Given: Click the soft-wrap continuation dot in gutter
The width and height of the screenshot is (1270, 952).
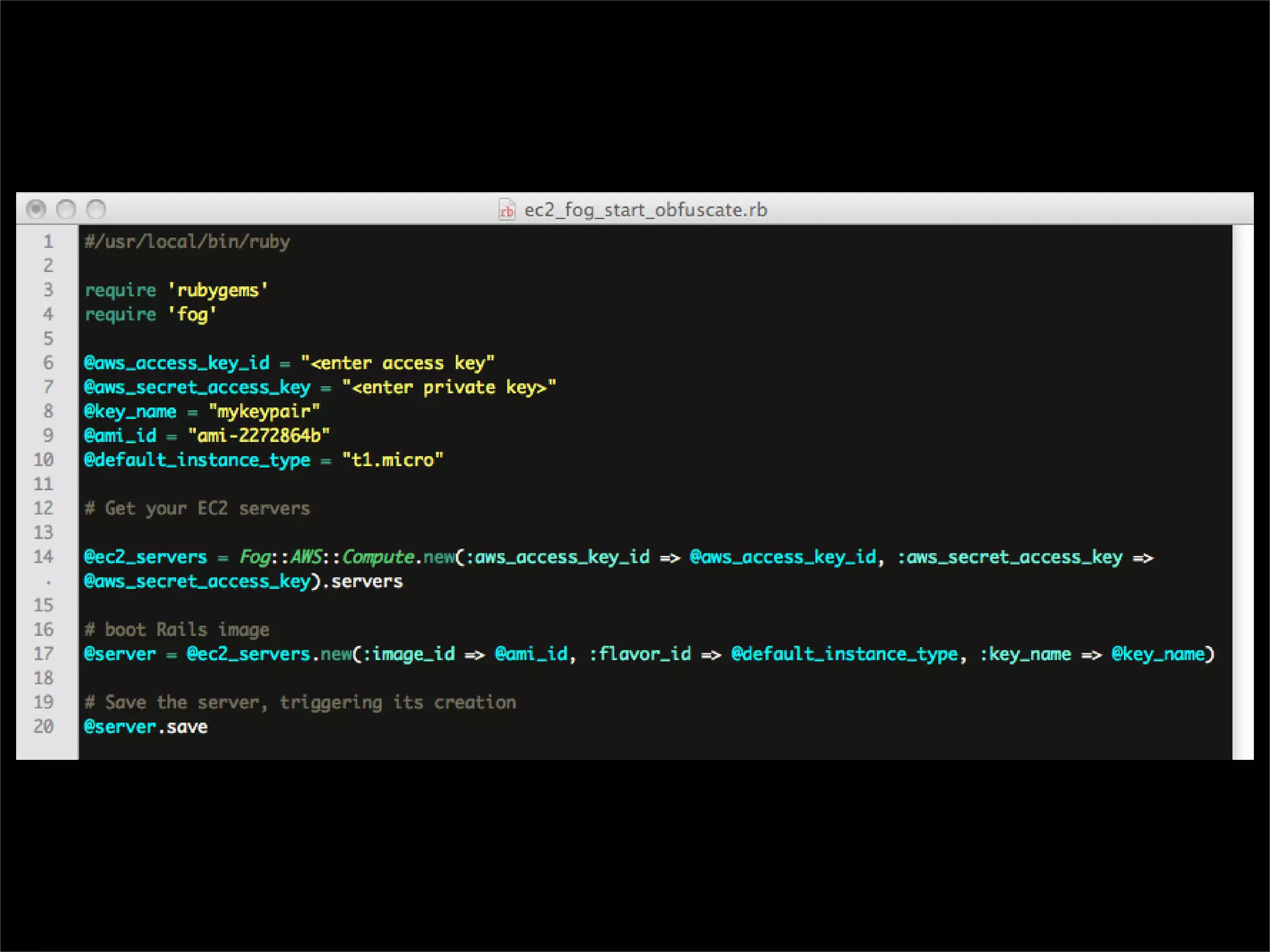Looking at the screenshot, I should (x=48, y=582).
